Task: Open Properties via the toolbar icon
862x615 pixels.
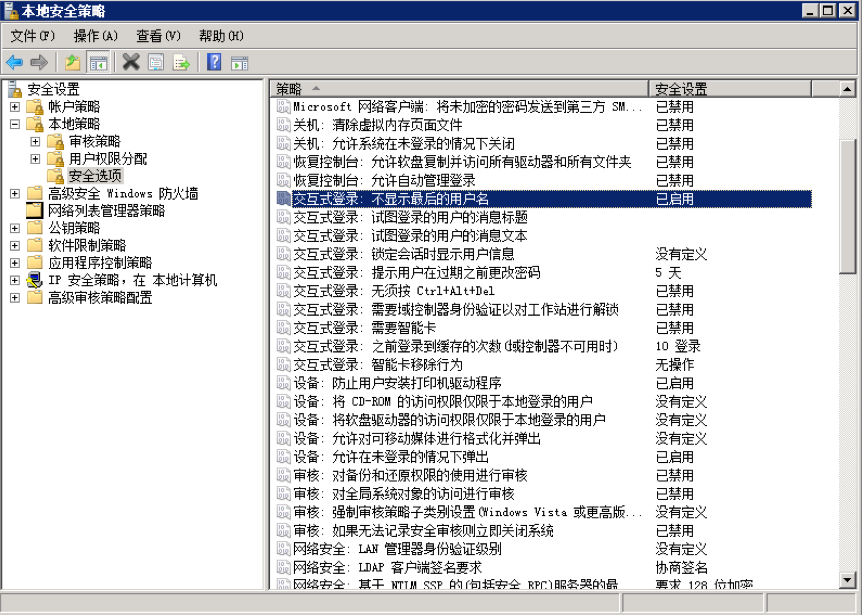Action: pyautogui.click(x=156, y=62)
